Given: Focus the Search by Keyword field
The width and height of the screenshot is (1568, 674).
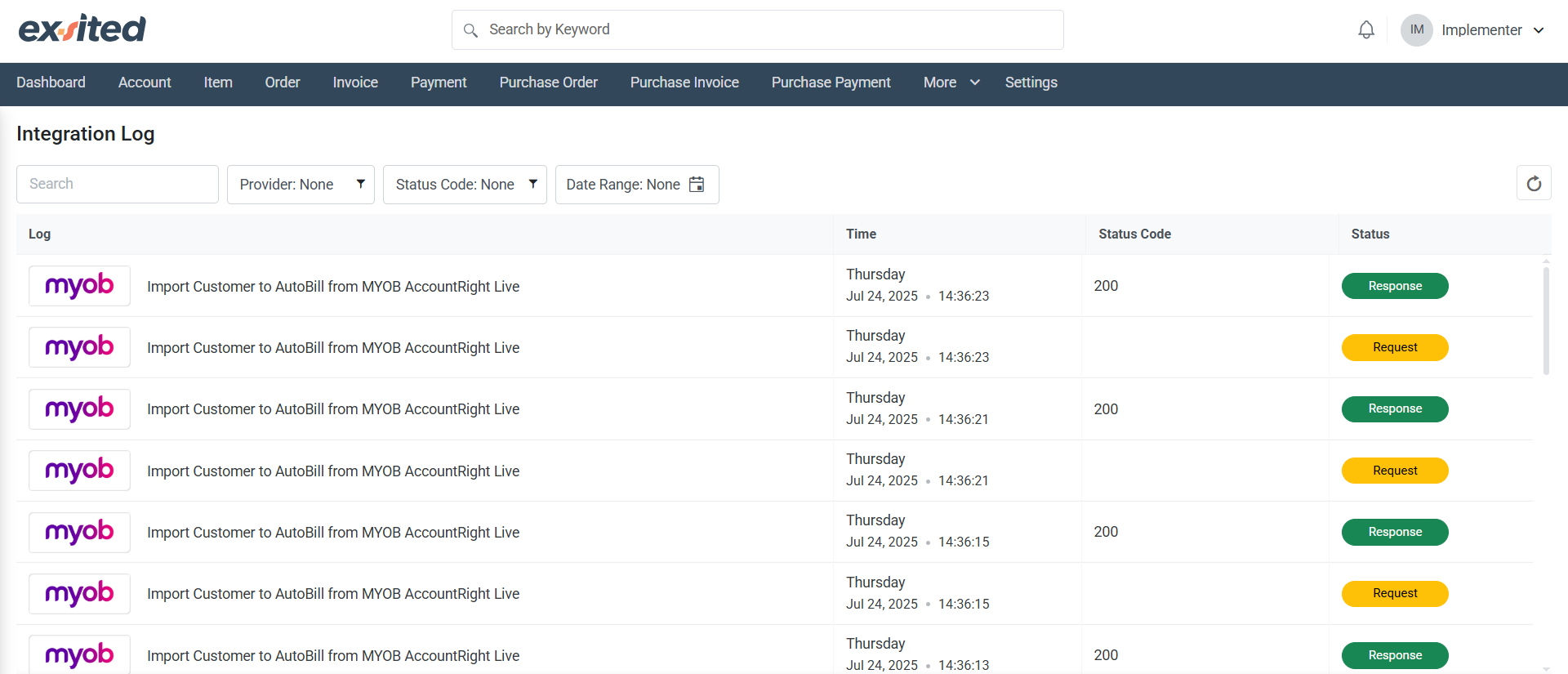Looking at the screenshot, I should 758,30.
